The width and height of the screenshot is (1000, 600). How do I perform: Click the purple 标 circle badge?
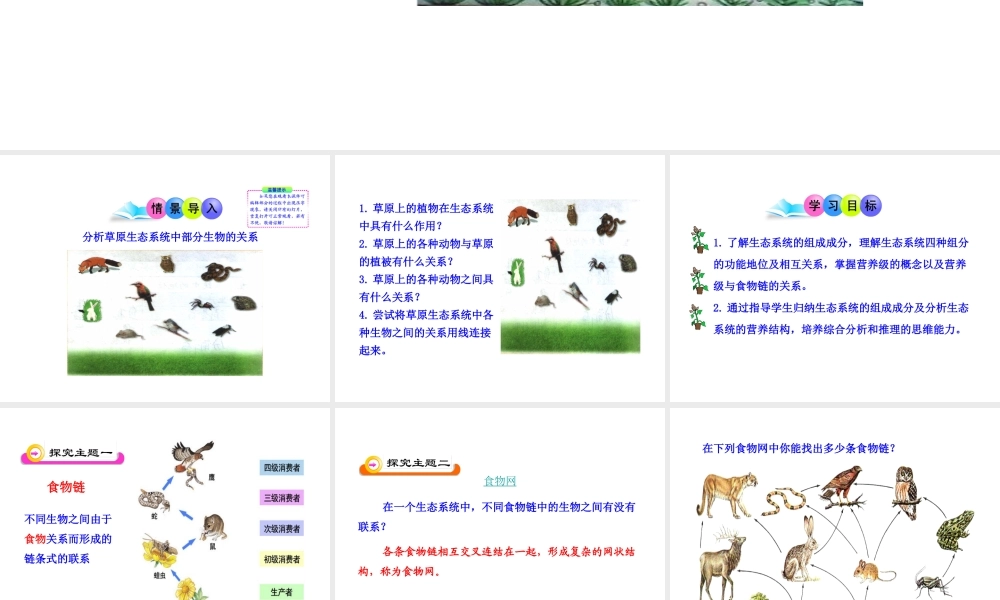pos(871,205)
